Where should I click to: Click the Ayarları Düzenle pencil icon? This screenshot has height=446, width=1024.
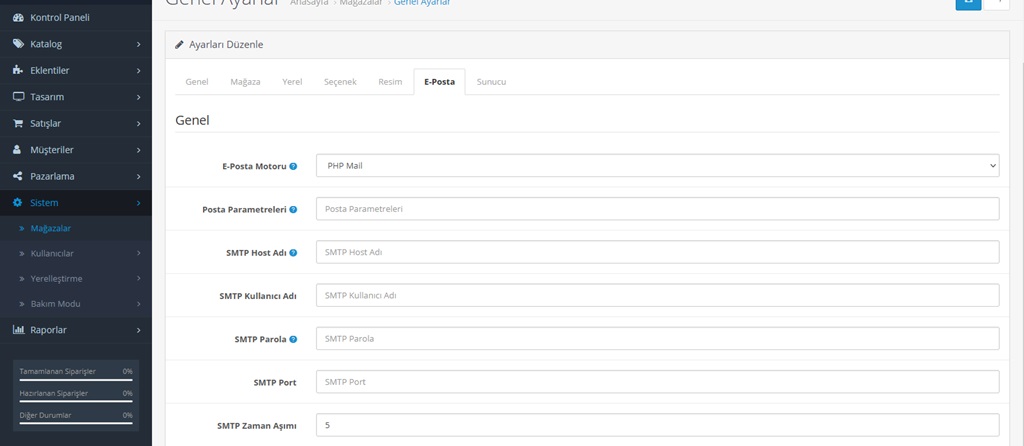(x=180, y=45)
